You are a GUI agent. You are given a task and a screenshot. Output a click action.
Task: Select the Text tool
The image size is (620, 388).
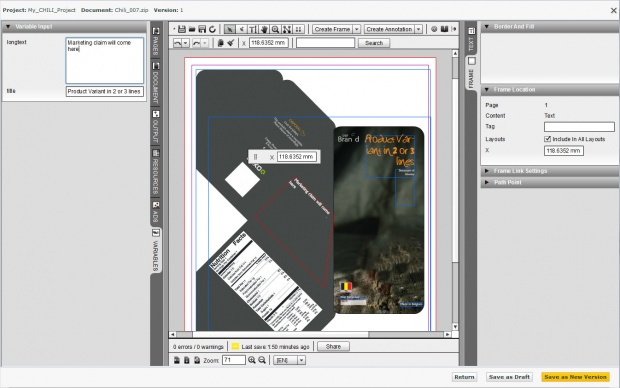coord(252,29)
